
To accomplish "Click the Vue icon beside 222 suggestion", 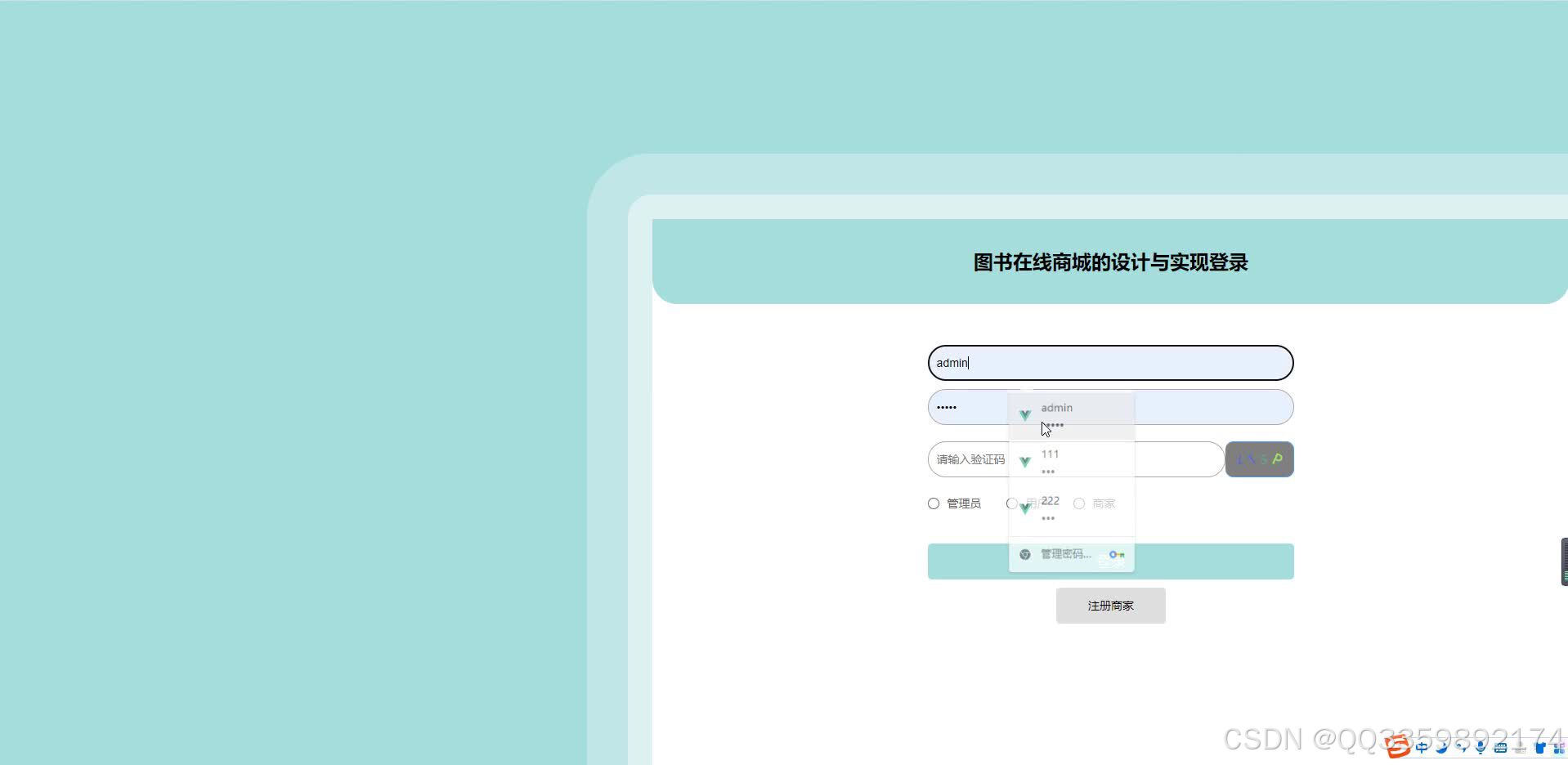I will coord(1024,508).
